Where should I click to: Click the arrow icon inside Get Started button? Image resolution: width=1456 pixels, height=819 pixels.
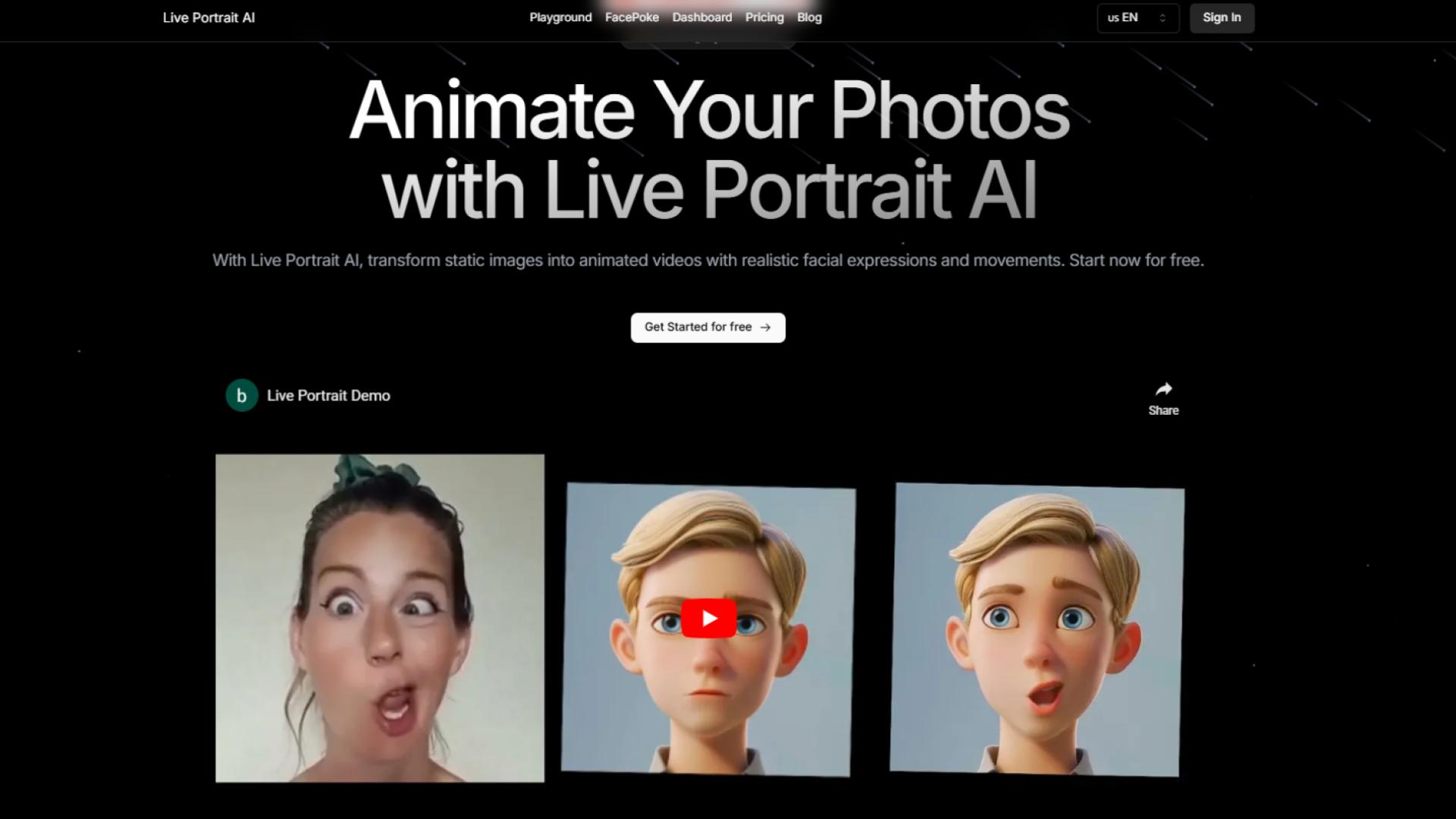pyautogui.click(x=764, y=328)
